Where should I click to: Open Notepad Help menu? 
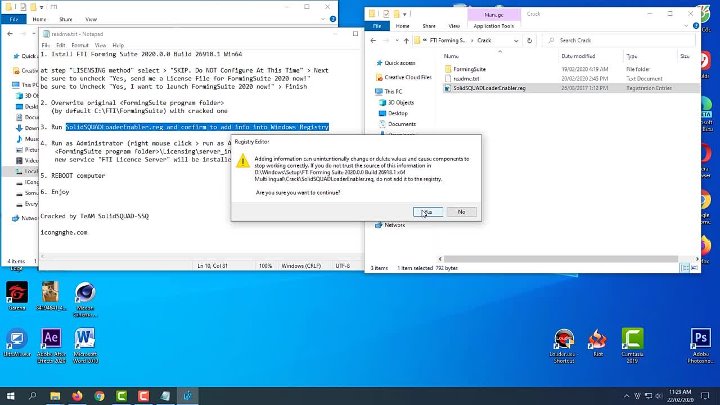click(x=118, y=45)
